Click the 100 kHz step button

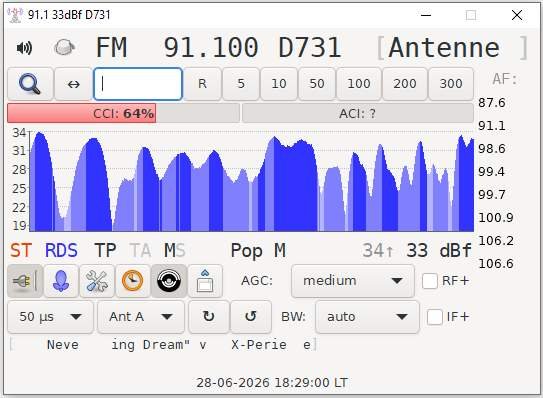click(x=359, y=84)
